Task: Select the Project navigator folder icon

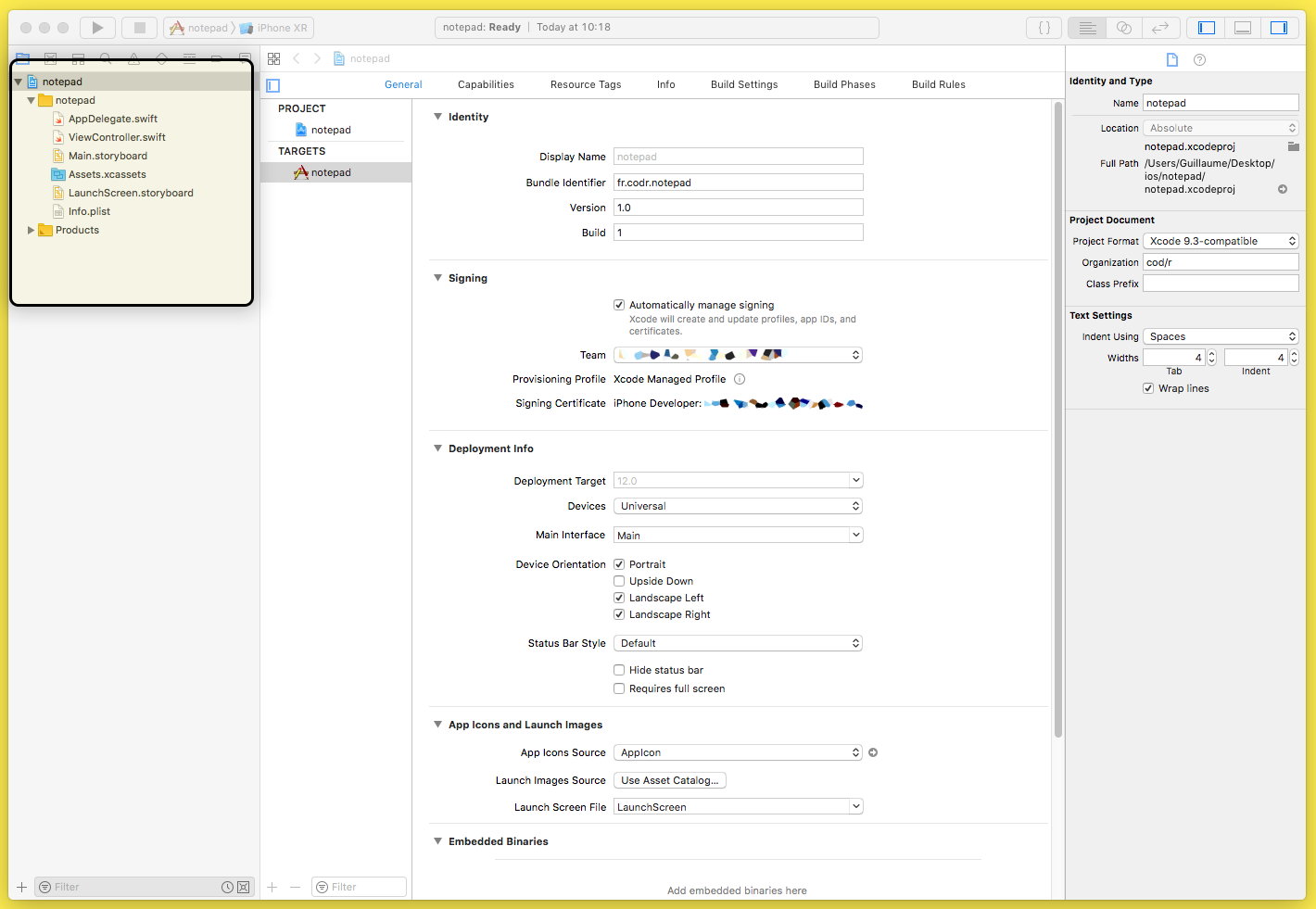Action: point(22,58)
